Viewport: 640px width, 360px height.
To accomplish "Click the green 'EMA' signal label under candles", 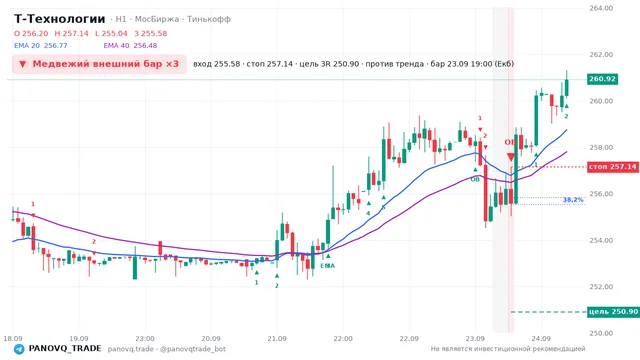I will coord(327,266).
